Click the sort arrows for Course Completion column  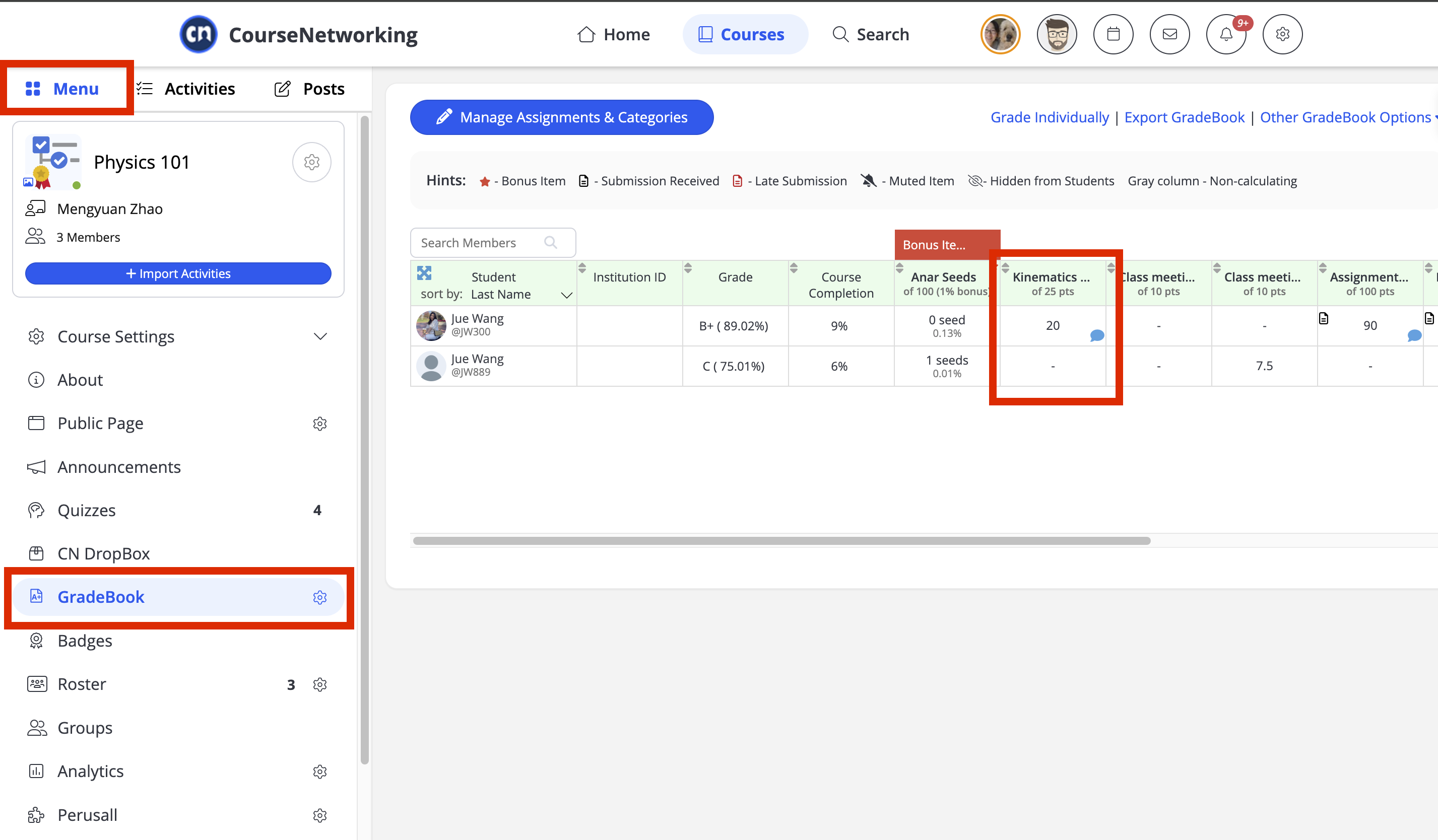click(x=794, y=268)
